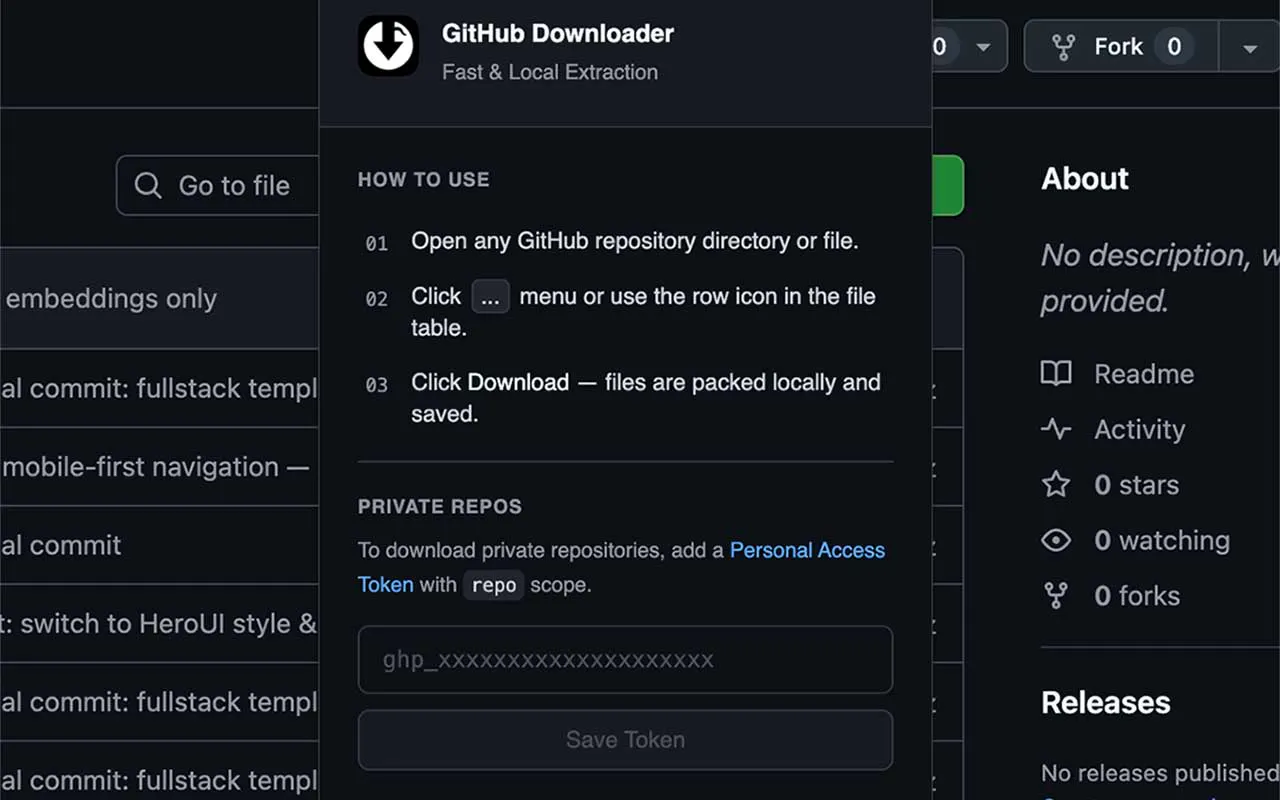Click the book icon beside Readme
Image resolution: width=1280 pixels, height=800 pixels.
(1056, 374)
